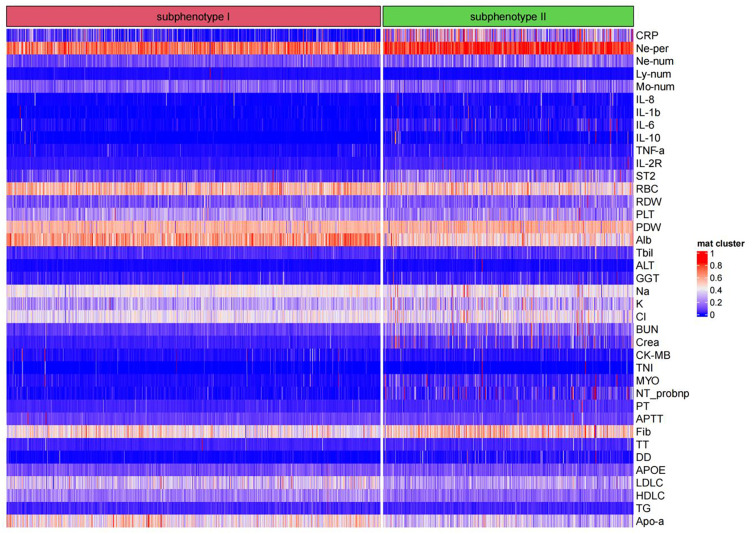Image resolution: width=753 pixels, height=534 pixels.
Task: Click the PT row label
Action: [643, 406]
